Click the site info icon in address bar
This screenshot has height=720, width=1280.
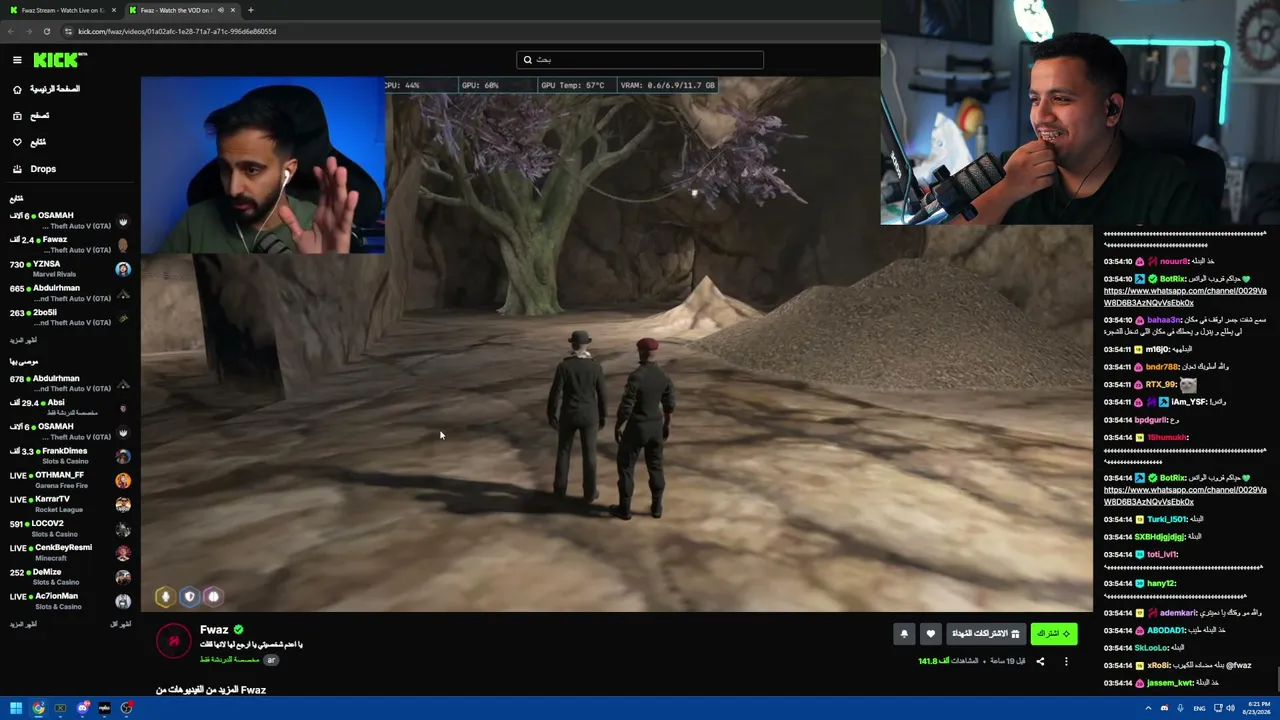click(67, 31)
